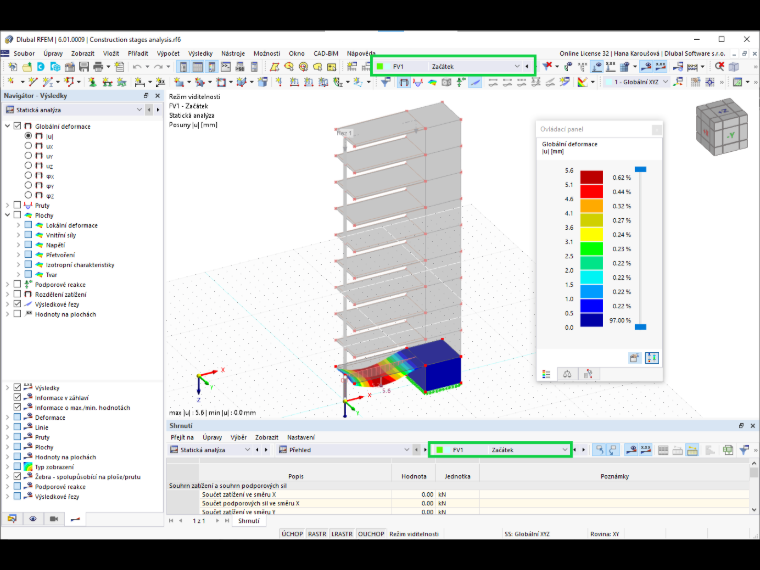This screenshot has height=570, width=760.
Task: Toggle Informace o max./min. hodnotách checkbox
Action: click(x=17, y=407)
